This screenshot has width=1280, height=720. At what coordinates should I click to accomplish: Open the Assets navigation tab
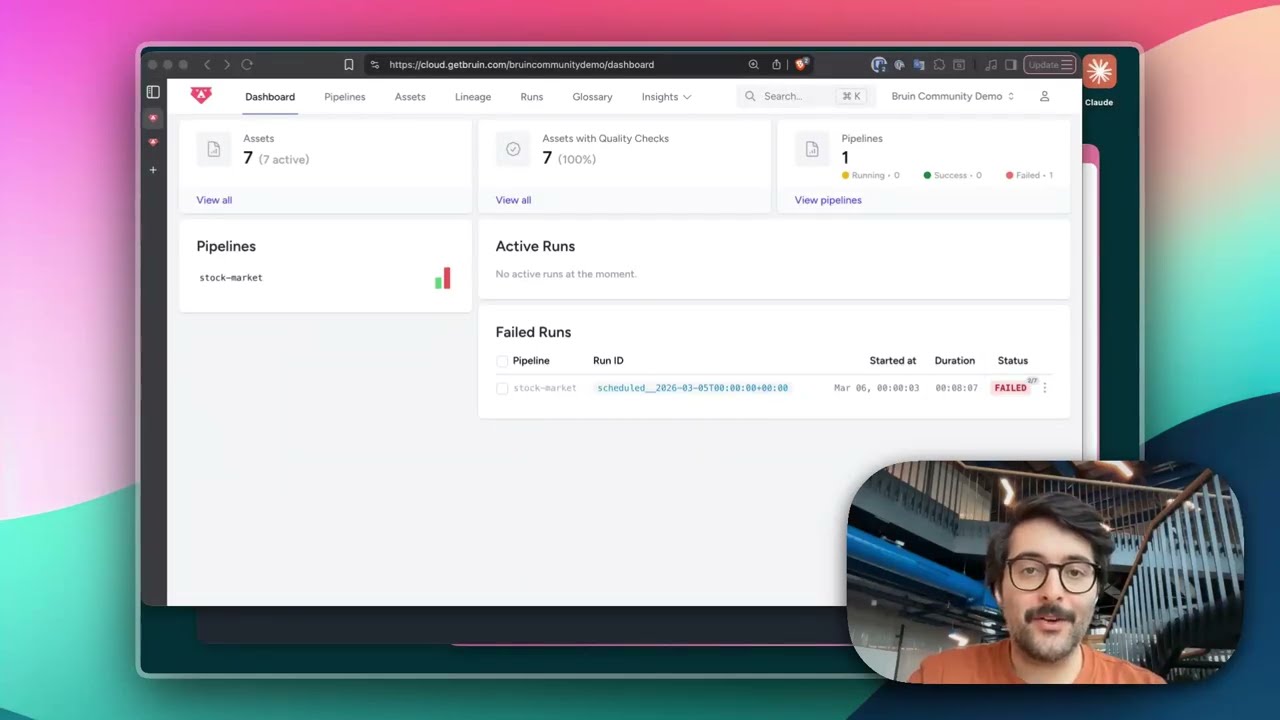[x=410, y=97]
